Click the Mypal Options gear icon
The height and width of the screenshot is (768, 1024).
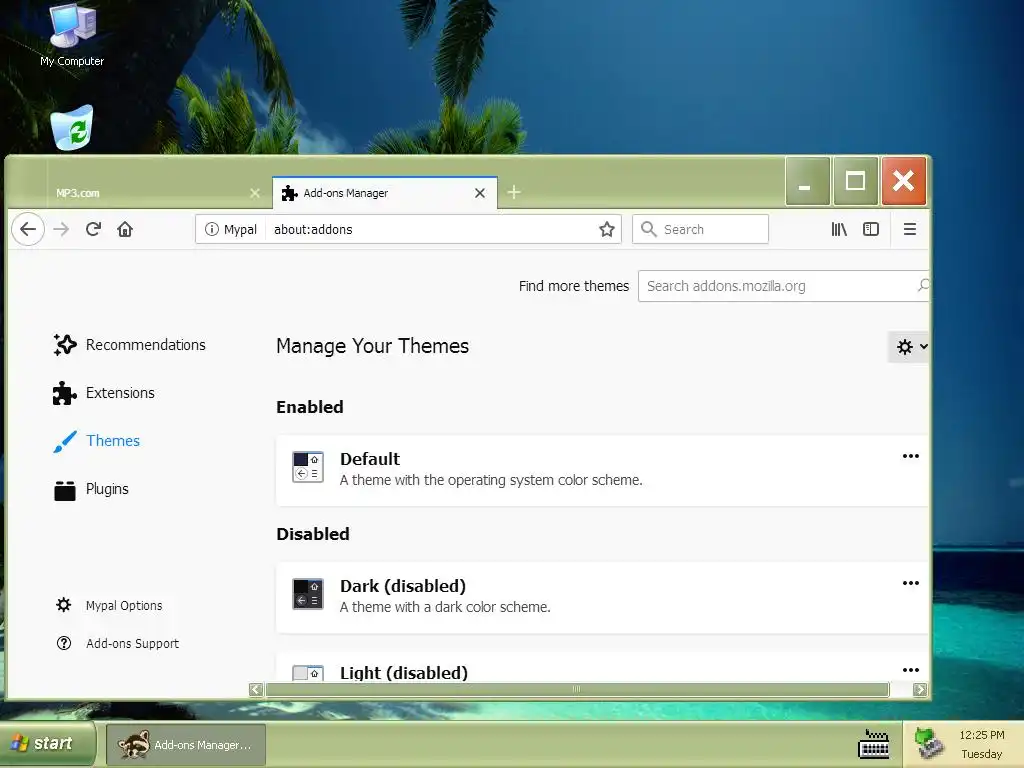[63, 605]
